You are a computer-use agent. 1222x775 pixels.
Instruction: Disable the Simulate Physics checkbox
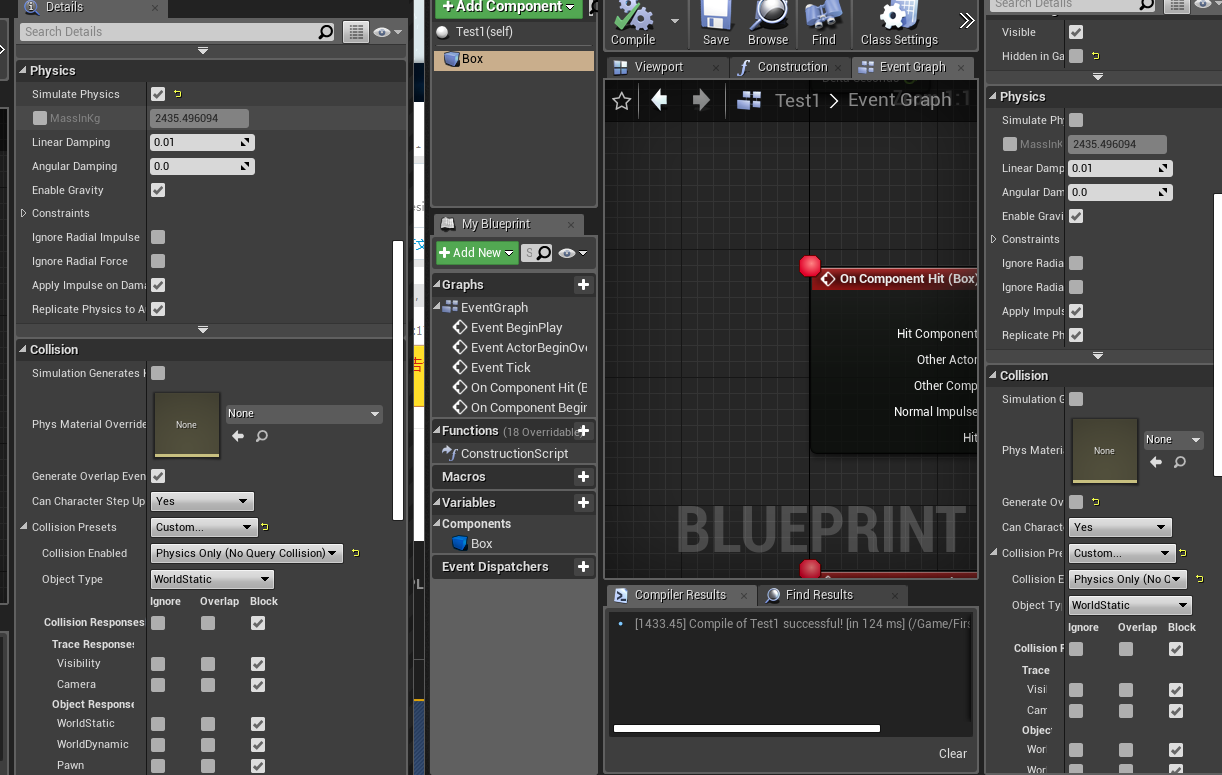[156, 93]
